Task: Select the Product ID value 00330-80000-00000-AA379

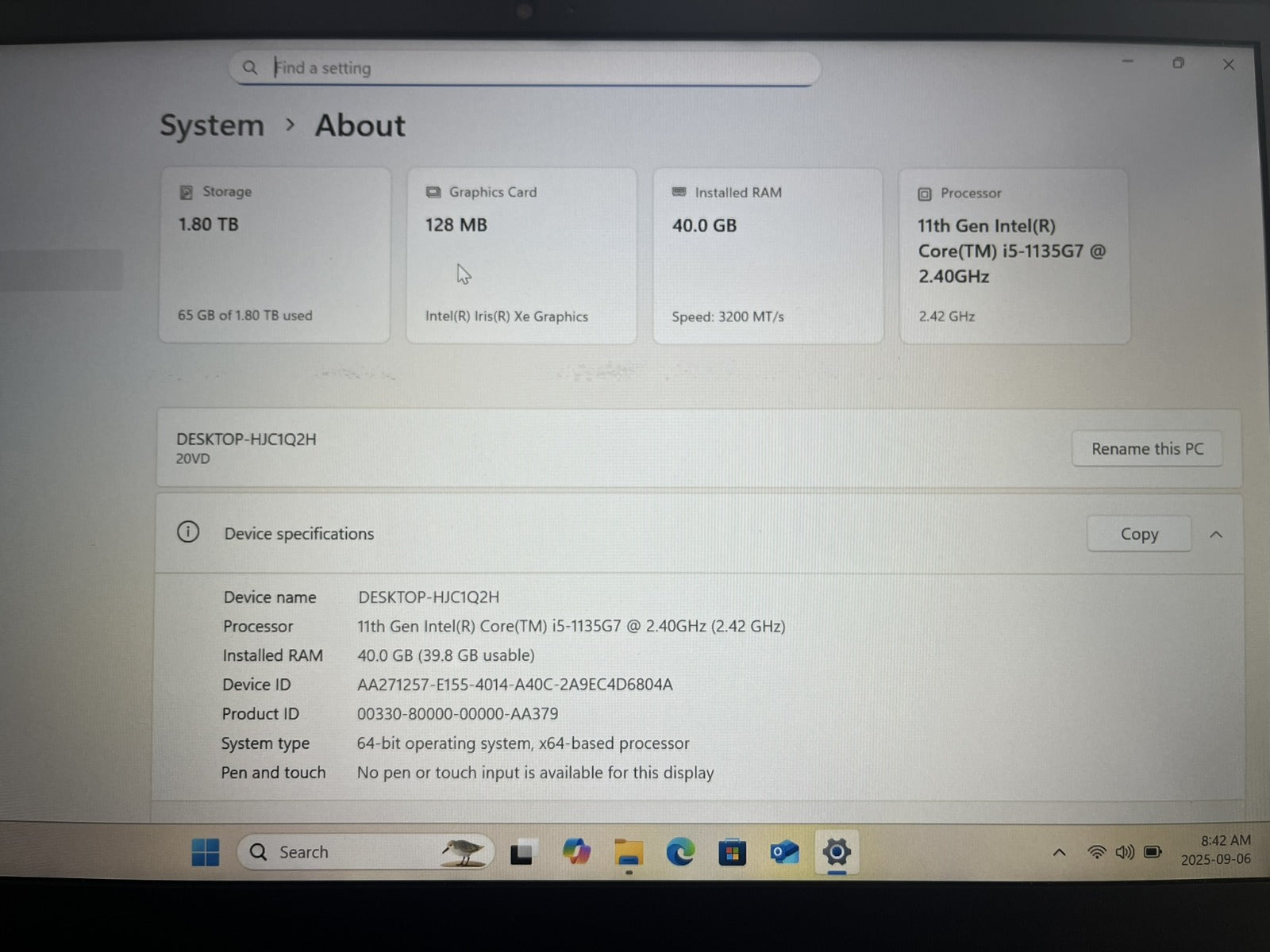Action: point(457,713)
